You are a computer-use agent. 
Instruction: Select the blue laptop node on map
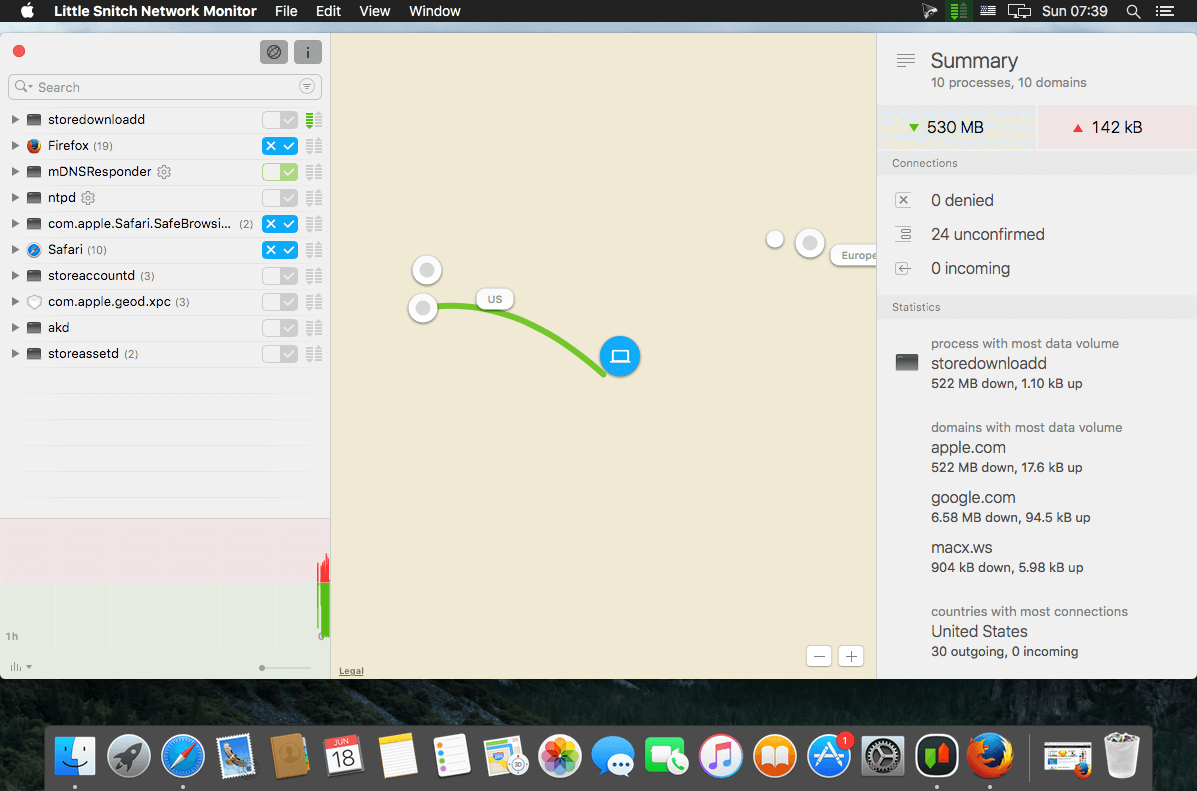click(x=620, y=357)
